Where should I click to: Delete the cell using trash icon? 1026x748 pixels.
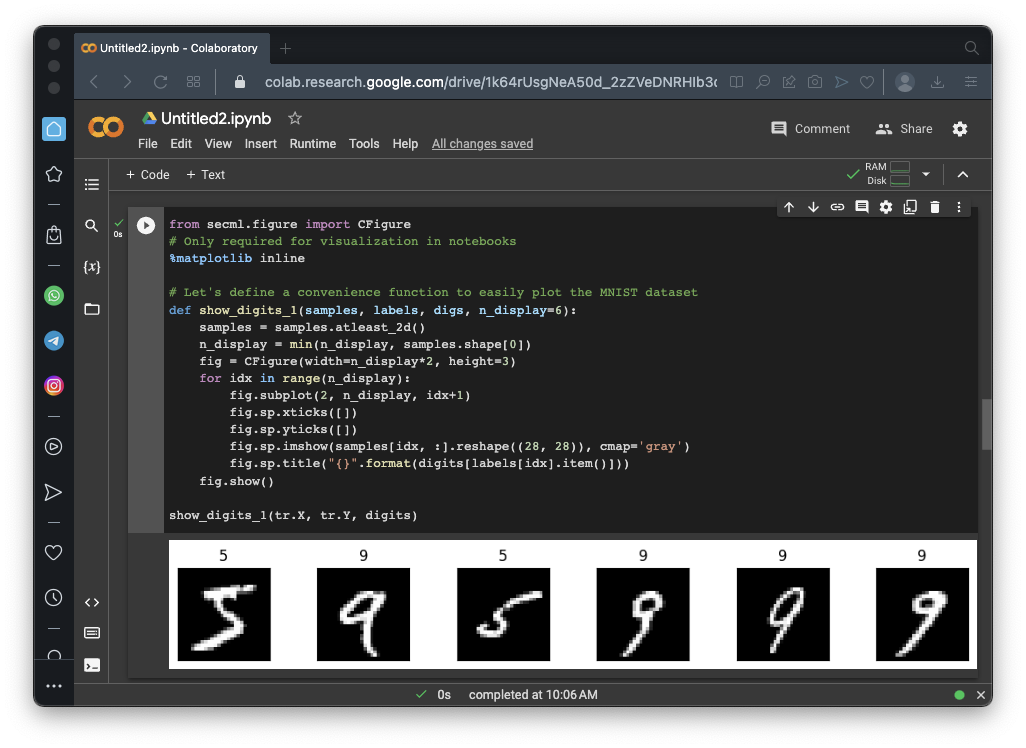click(935, 207)
